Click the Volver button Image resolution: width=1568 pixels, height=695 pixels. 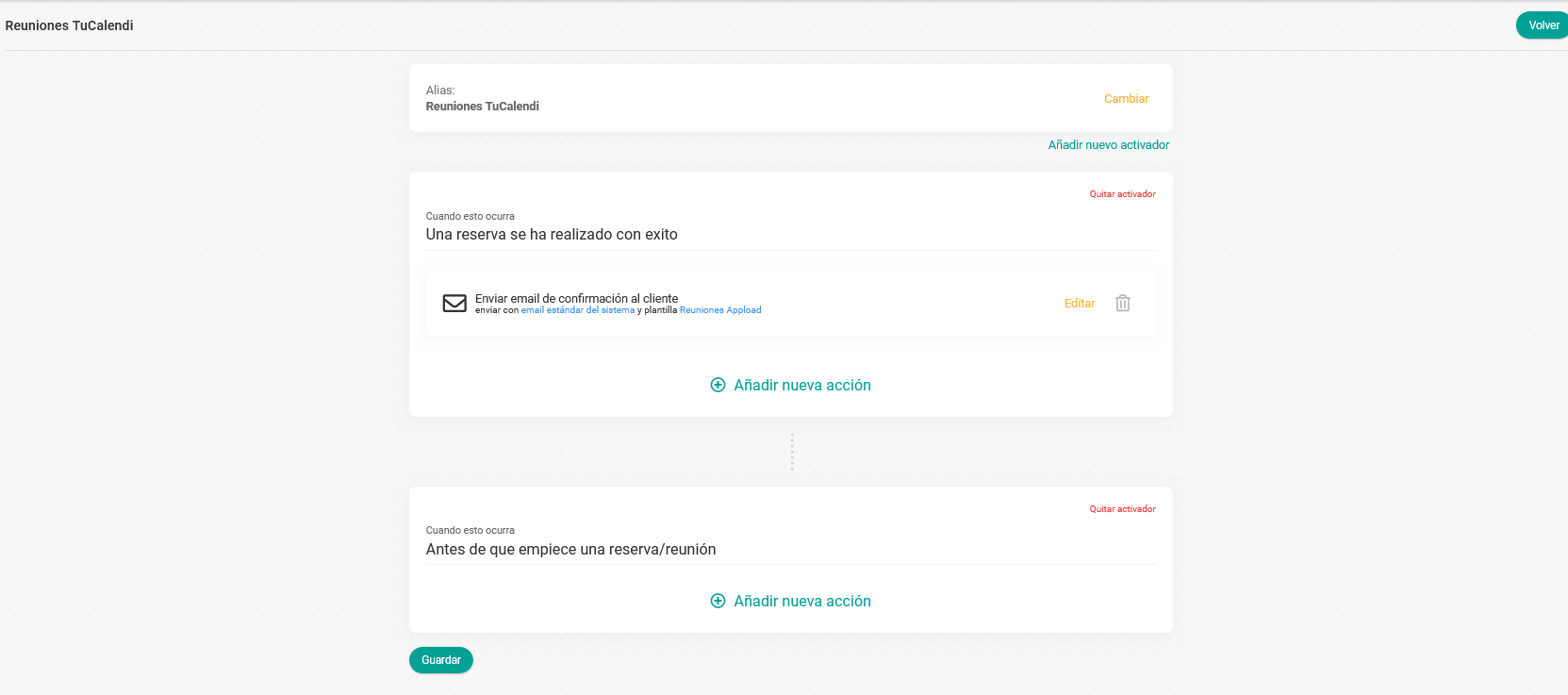coord(1543,25)
